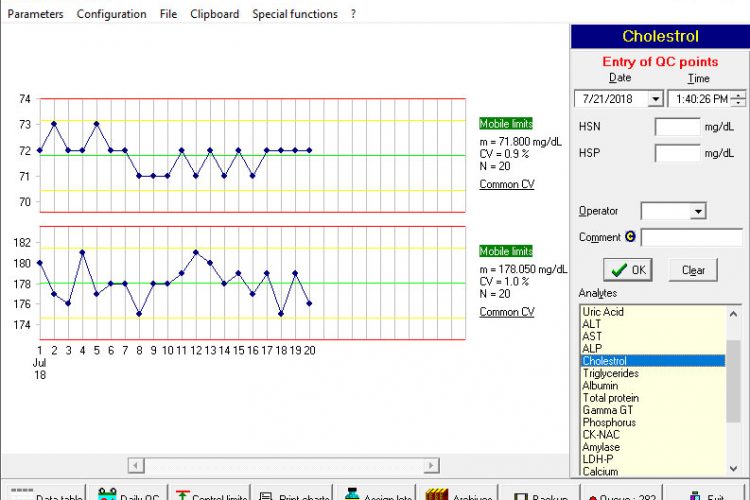The image size is (750, 500).
Task: Open Control limits from bottom toolbar
Action: pyautogui.click(x=210, y=494)
